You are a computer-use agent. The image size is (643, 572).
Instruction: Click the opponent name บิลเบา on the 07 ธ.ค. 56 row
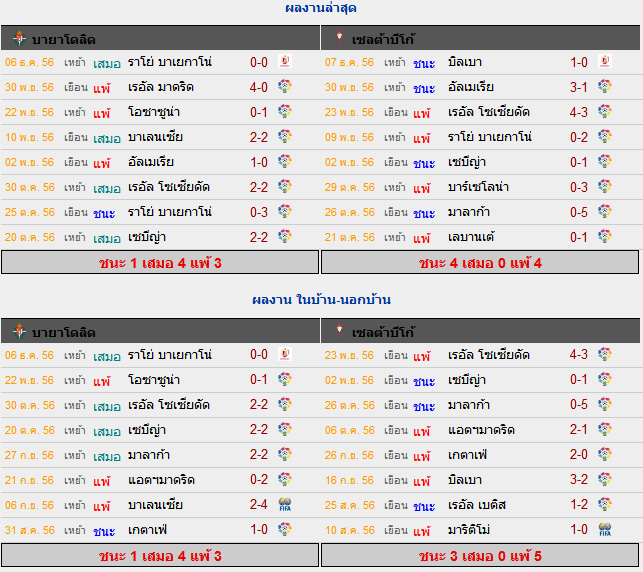[x=465, y=62]
